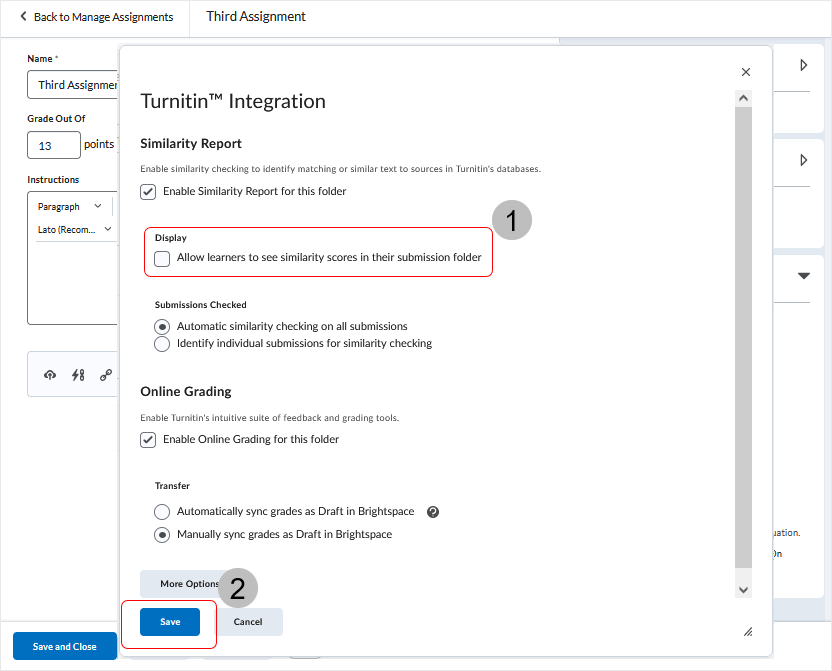Screen dimensions: 832x671
Task: Click the Submissions Checked label
Action: tap(201, 305)
